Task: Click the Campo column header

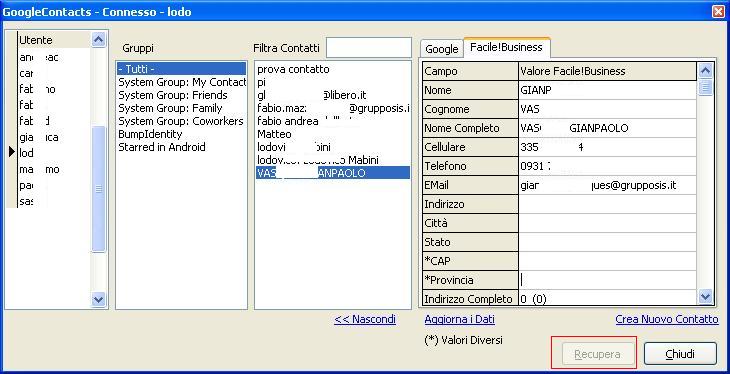Action: 470,71
